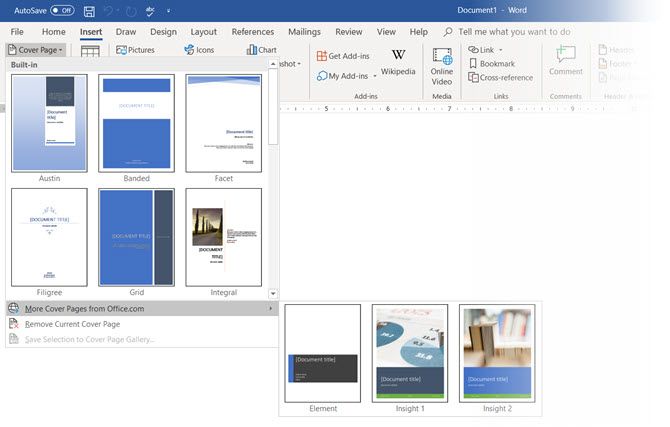
Task: Expand the Link dropdown arrow
Action: [x=501, y=50]
